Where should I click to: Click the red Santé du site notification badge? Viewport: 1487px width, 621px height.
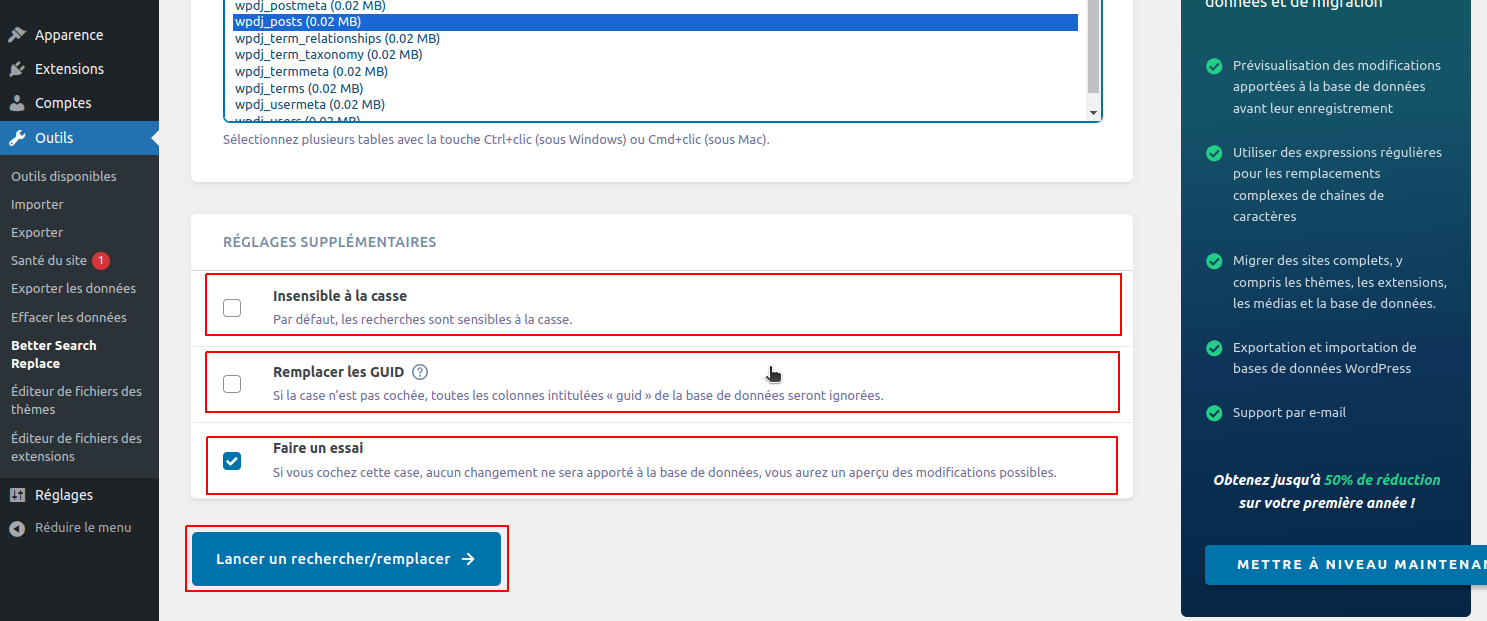101,260
